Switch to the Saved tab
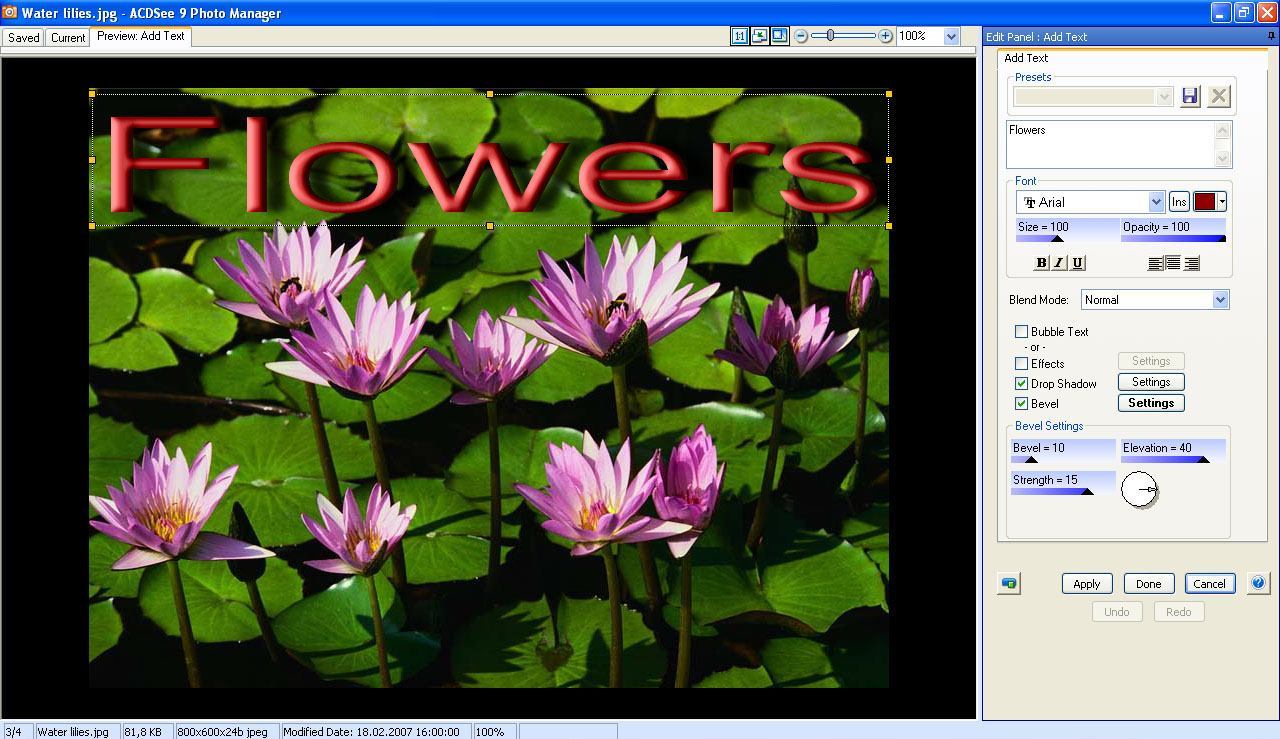This screenshot has width=1280, height=739. [23, 37]
